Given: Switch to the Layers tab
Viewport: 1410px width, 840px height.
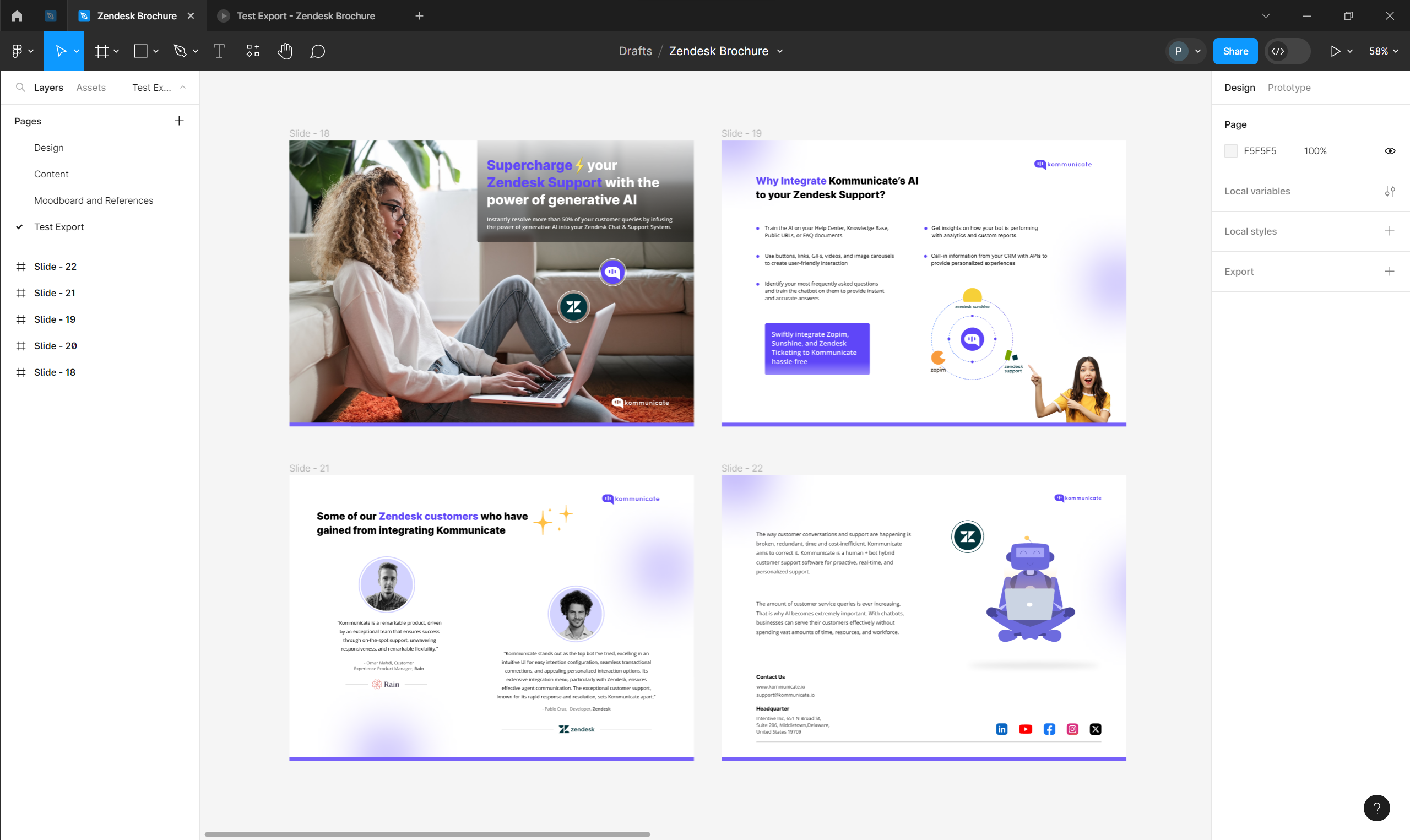Looking at the screenshot, I should click(48, 87).
